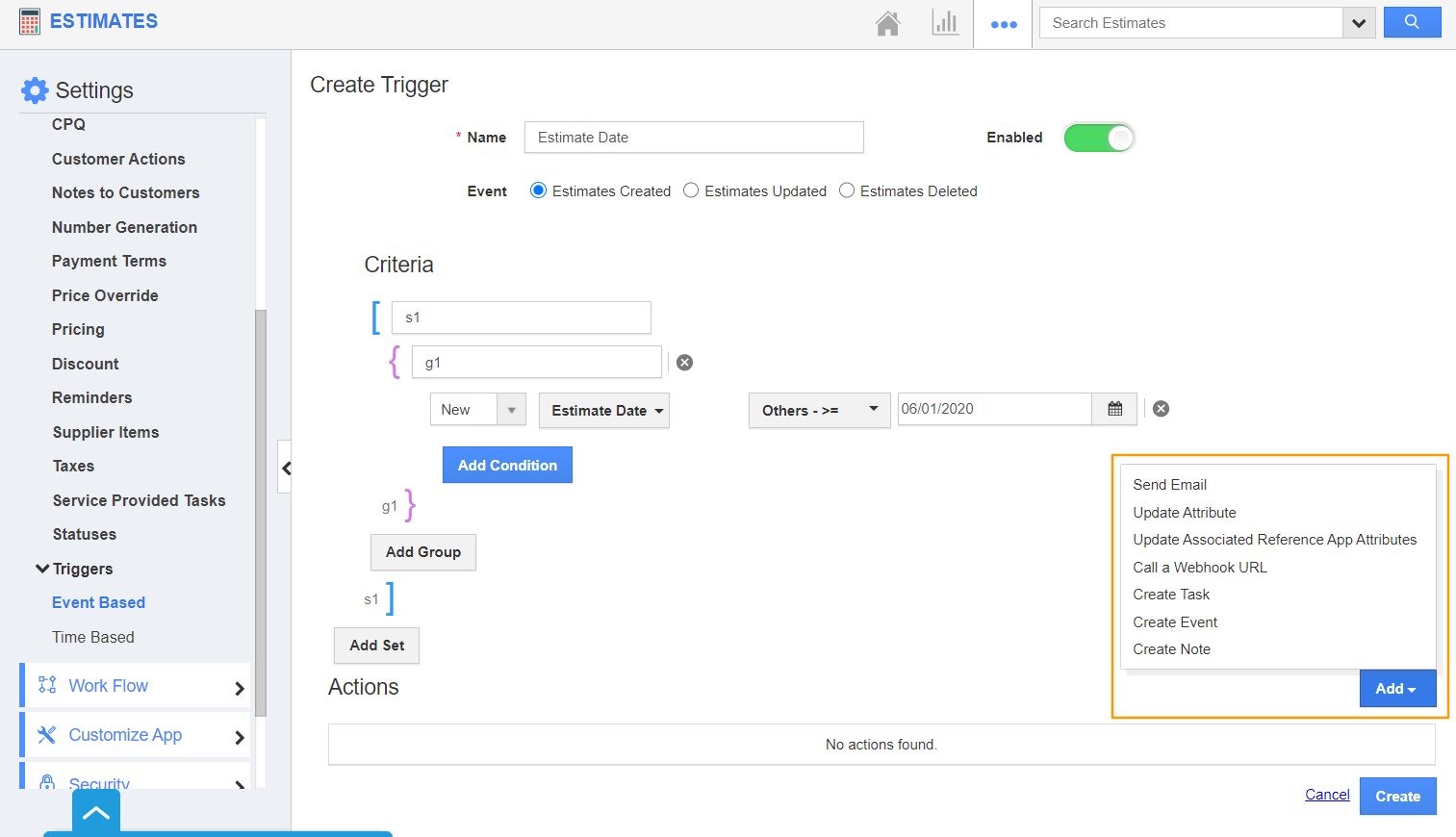Click the Customize App tools icon
This screenshot has height=837, width=1456.
(x=46, y=735)
